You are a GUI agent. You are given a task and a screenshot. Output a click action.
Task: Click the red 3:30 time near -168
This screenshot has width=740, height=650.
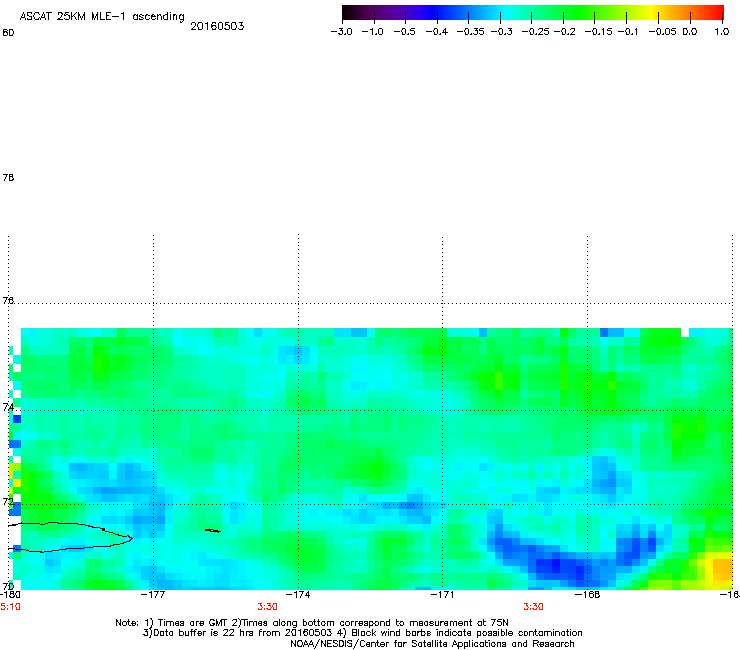tap(533, 607)
